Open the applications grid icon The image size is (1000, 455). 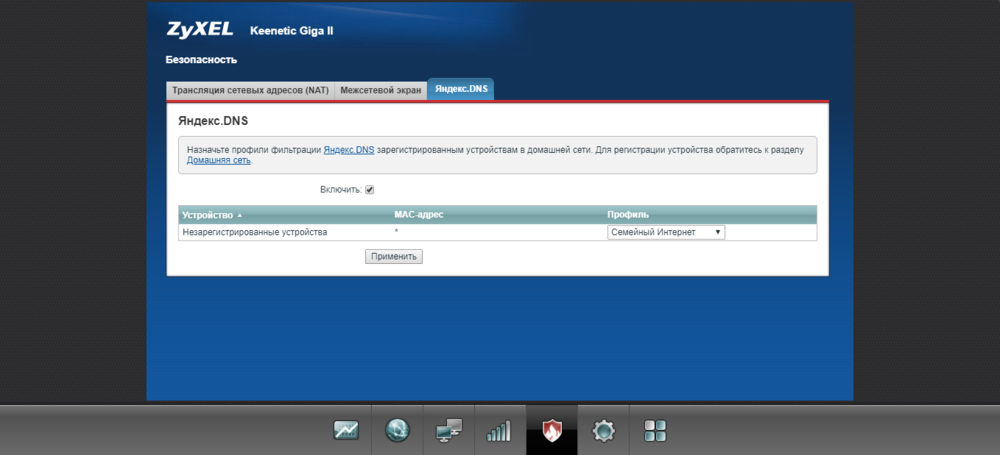pyautogui.click(x=655, y=431)
